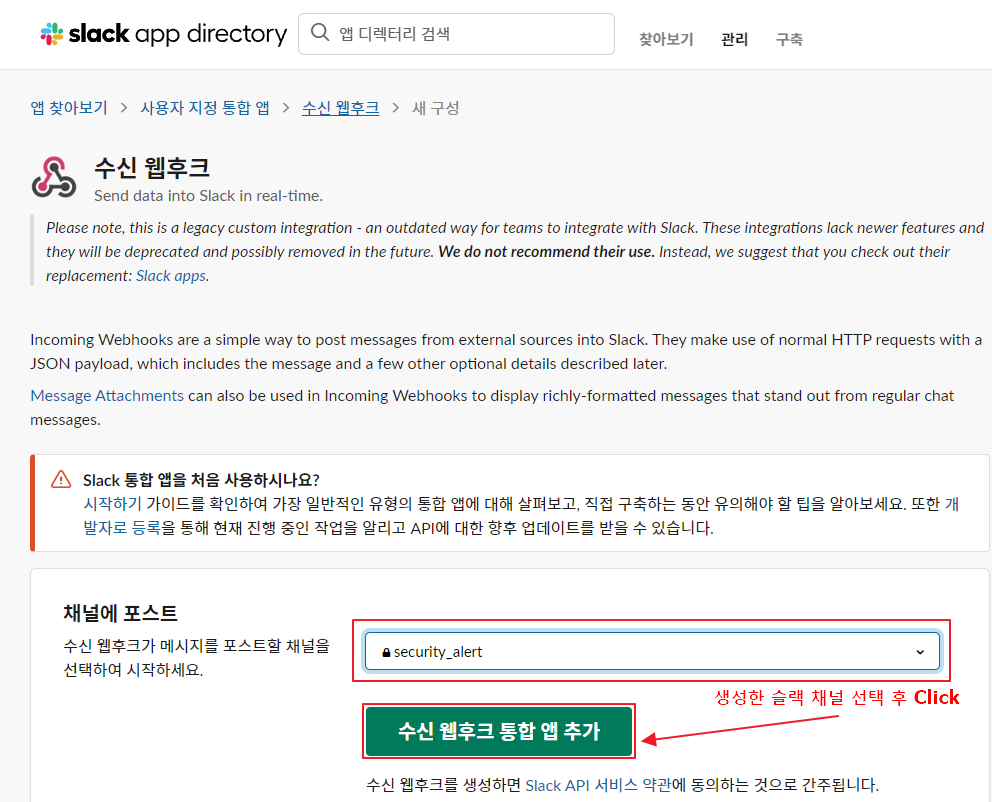Click the warning triangle icon

(61, 479)
